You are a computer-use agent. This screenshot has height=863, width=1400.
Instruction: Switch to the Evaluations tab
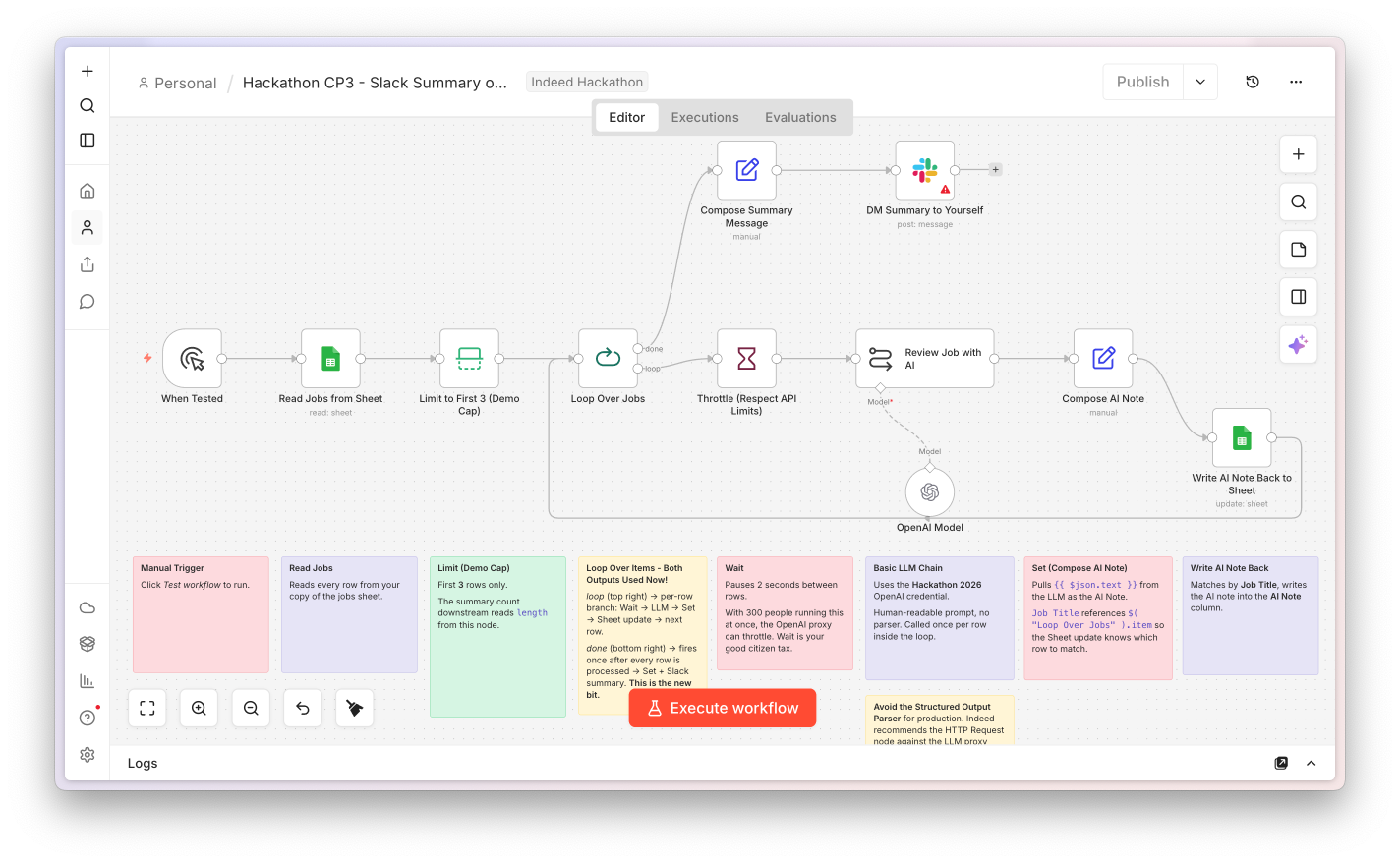(800, 117)
